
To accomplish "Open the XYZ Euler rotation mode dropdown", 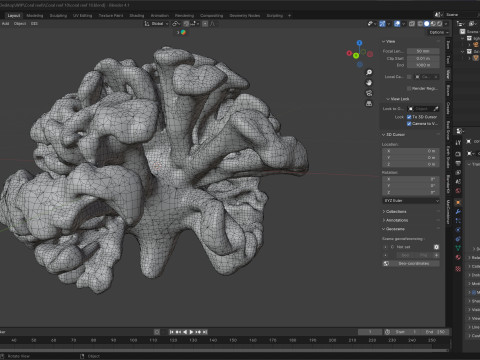I will click(411, 201).
